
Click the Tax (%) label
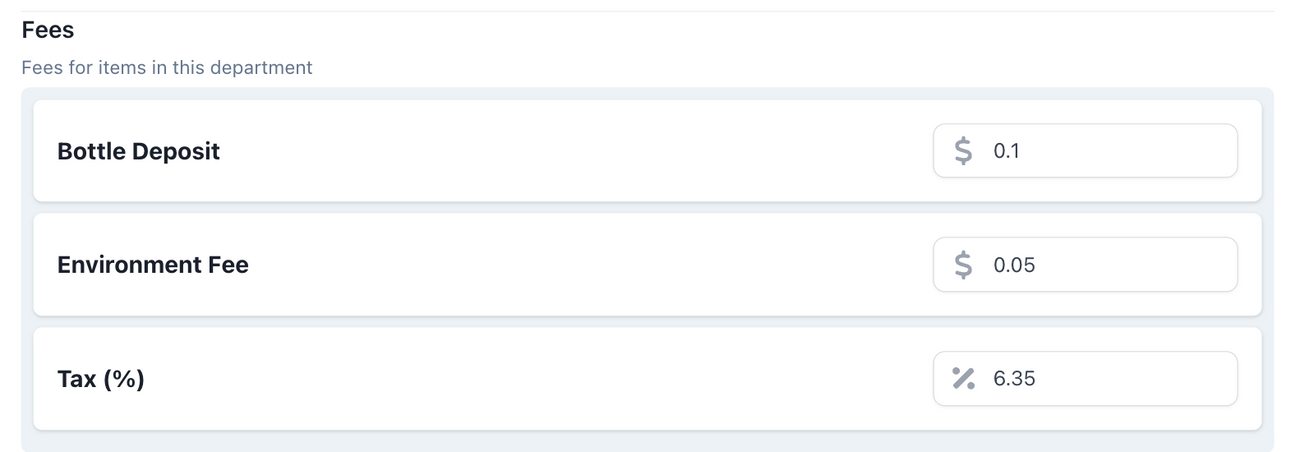tap(101, 379)
